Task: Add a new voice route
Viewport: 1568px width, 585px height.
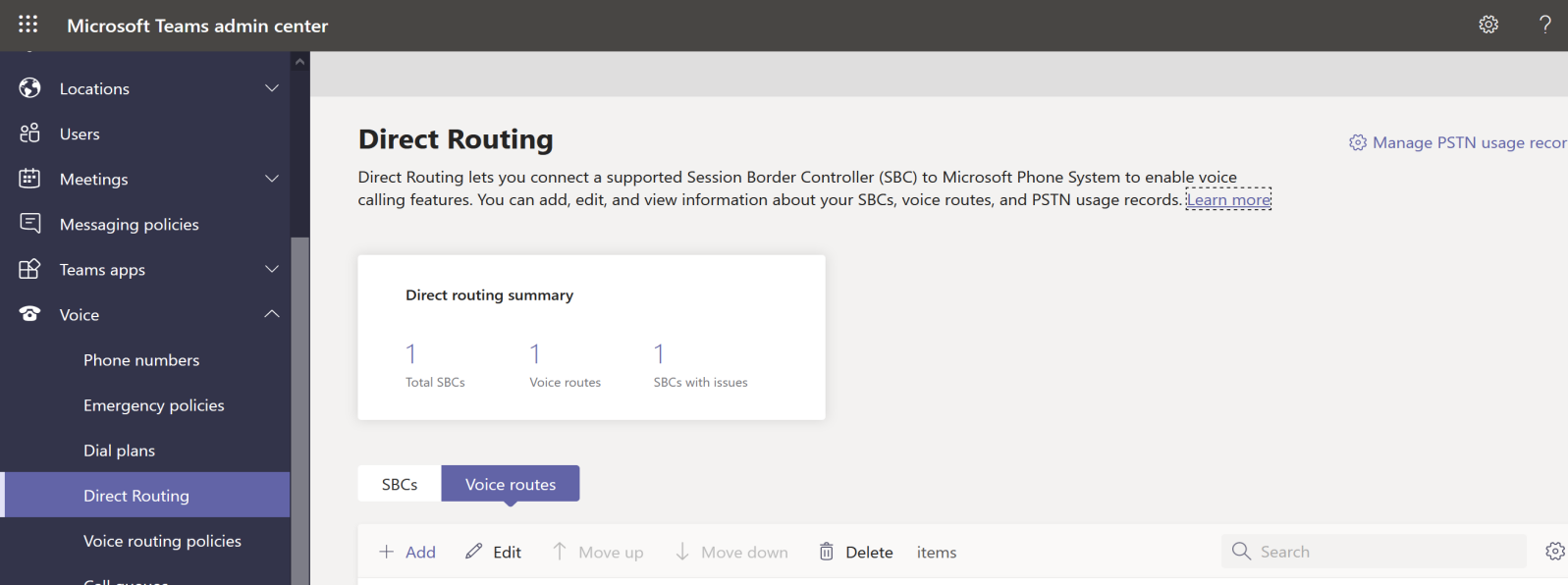Action: [x=407, y=552]
